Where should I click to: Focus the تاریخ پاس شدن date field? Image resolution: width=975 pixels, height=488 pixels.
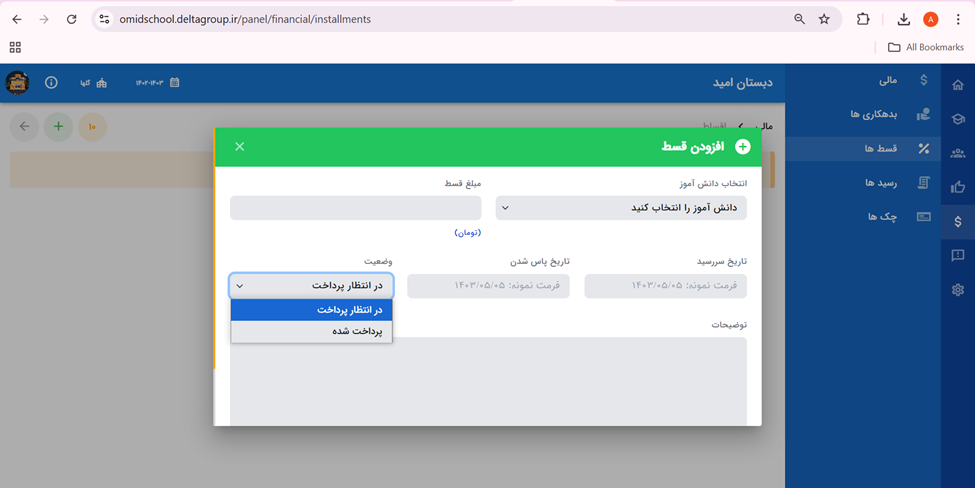[x=488, y=286]
